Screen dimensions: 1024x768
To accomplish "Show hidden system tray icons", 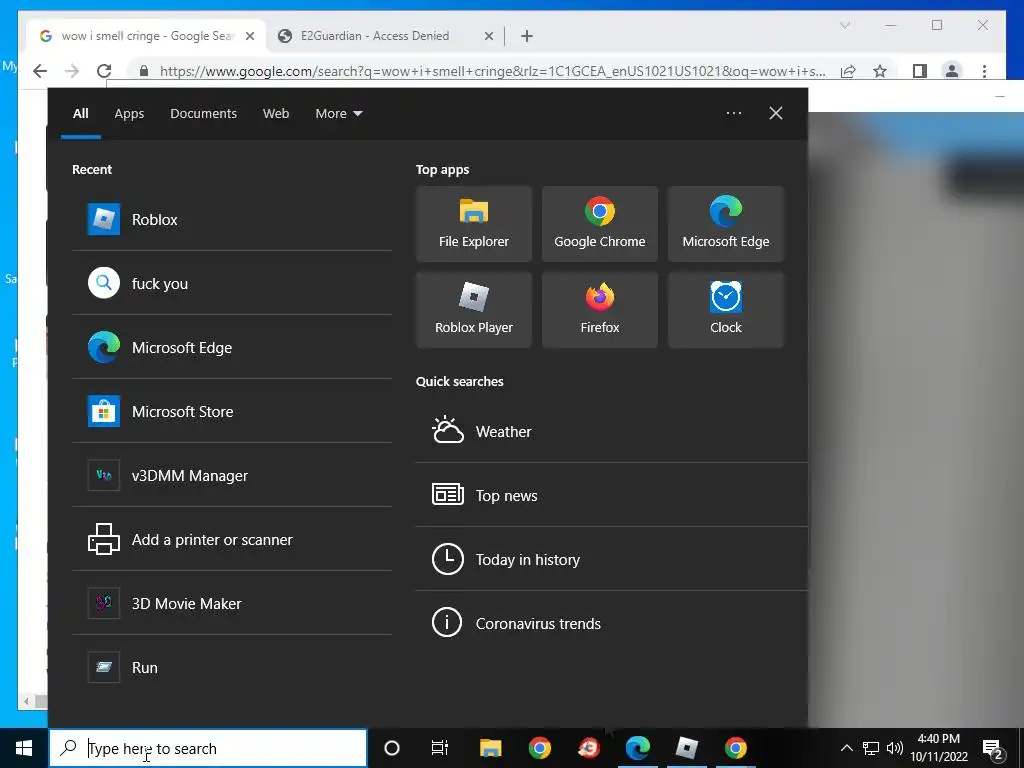I will pos(846,748).
